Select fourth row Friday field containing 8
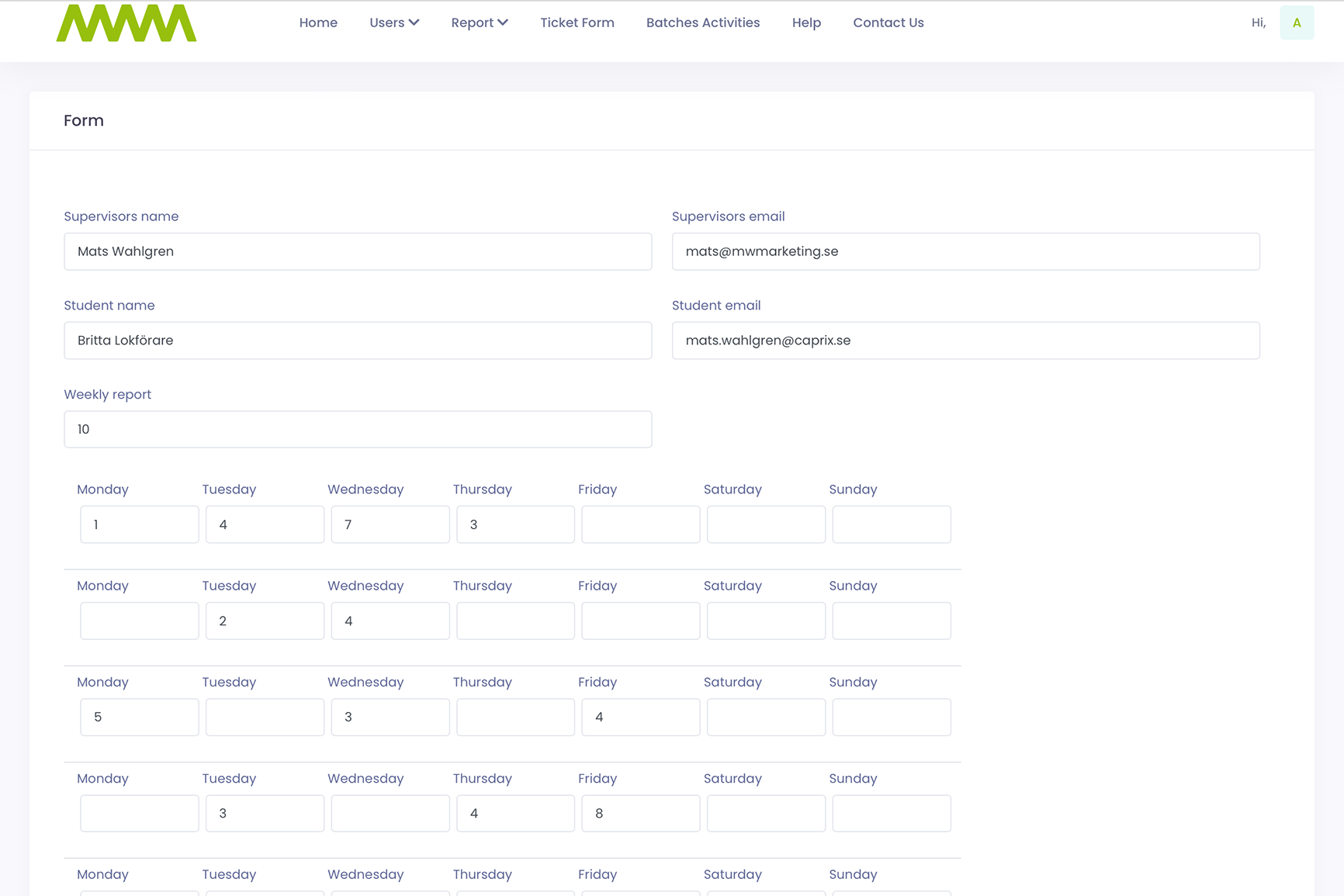 641,813
